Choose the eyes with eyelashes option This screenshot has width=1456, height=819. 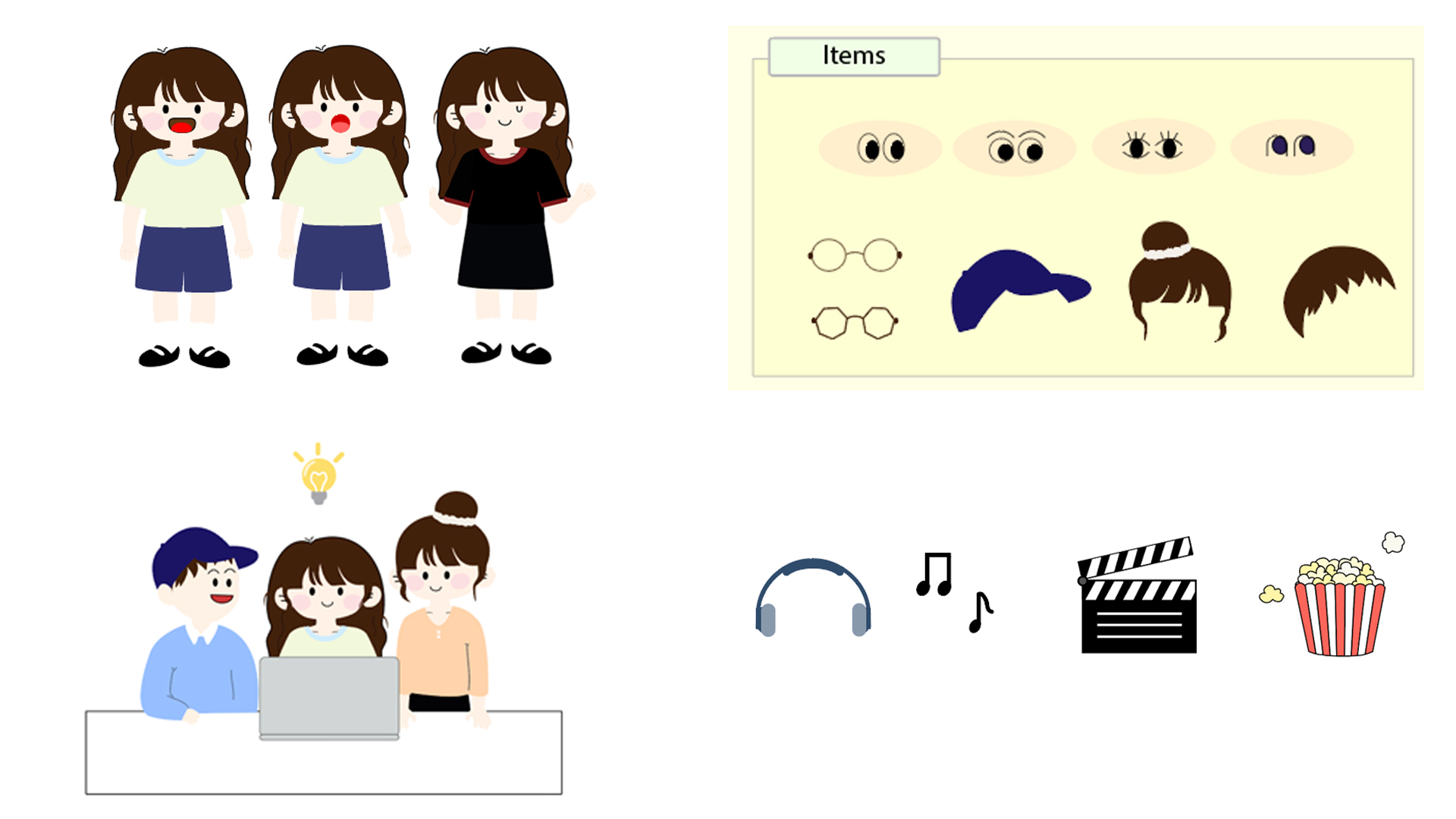[x=1153, y=146]
